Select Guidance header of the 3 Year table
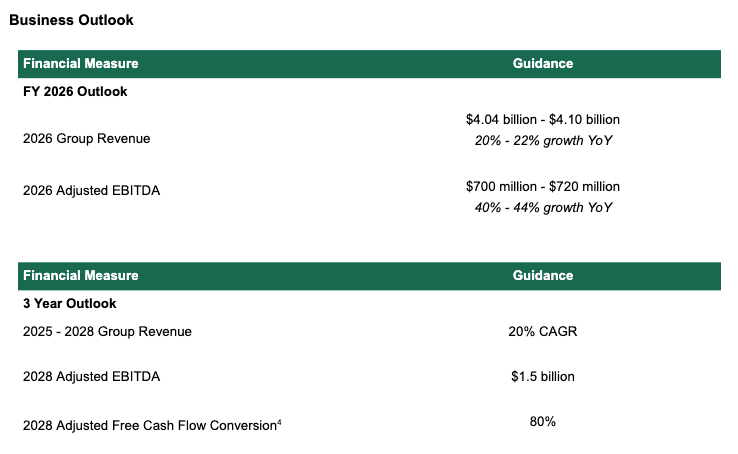The image size is (738, 454). [x=543, y=276]
